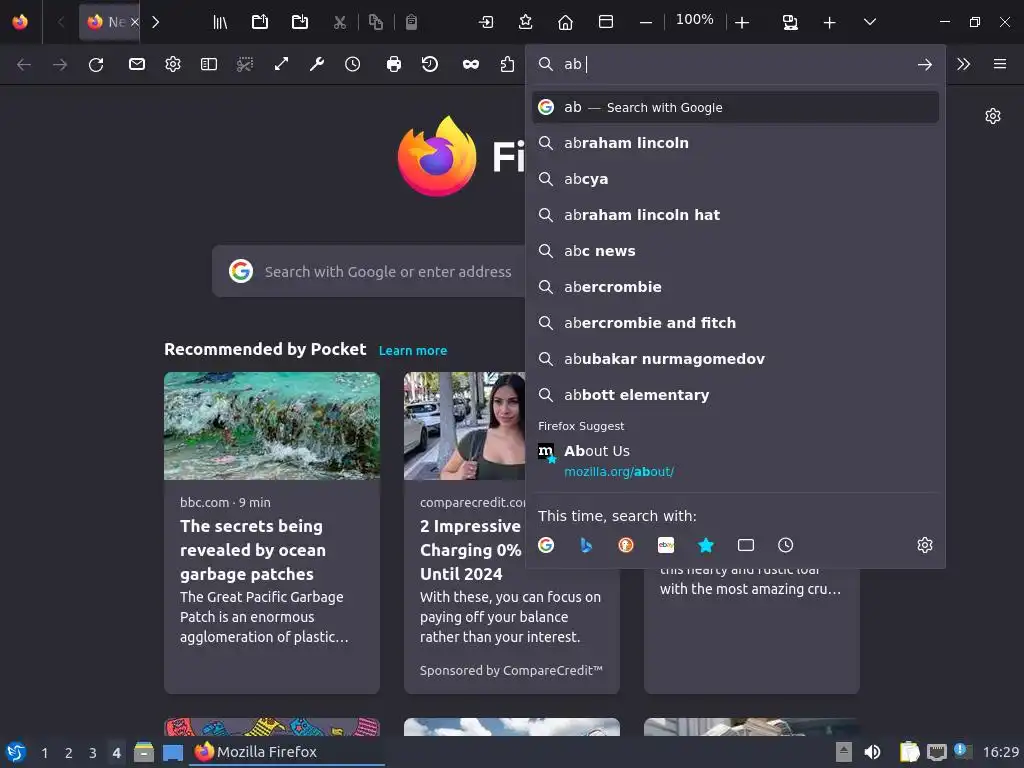Open private browsing mask icon
The width and height of the screenshot is (1024, 768).
(471, 64)
